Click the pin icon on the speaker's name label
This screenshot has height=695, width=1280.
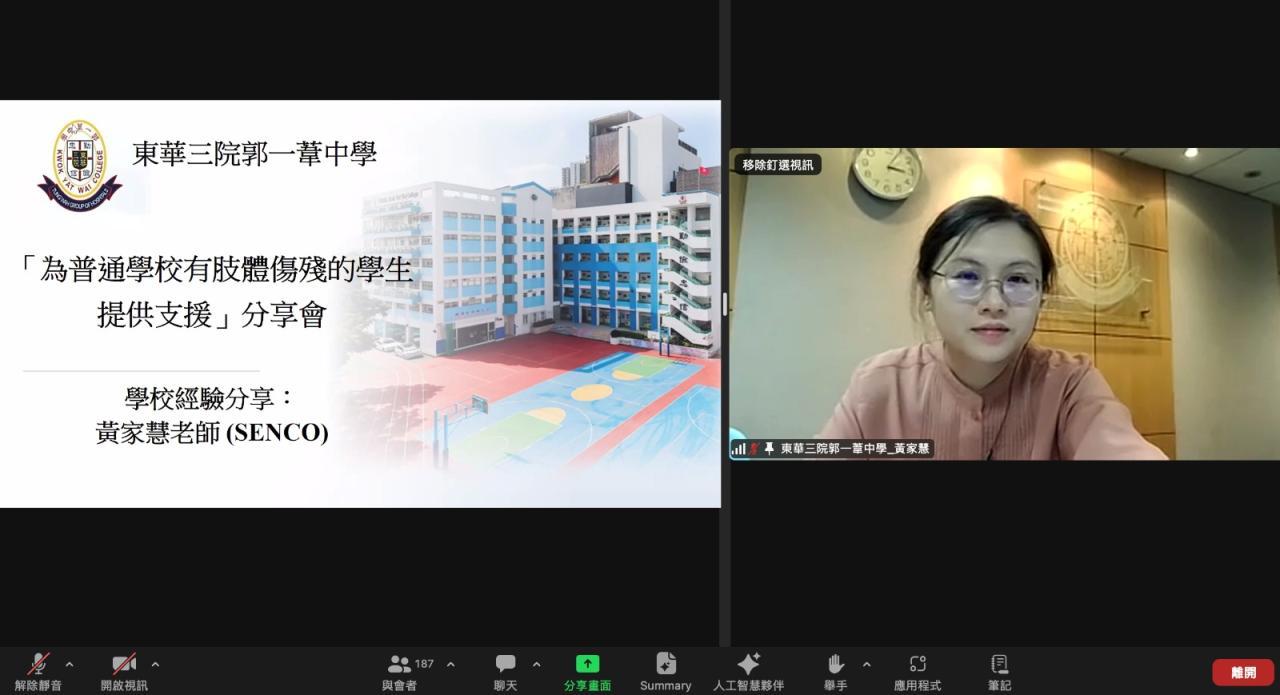tap(769, 449)
